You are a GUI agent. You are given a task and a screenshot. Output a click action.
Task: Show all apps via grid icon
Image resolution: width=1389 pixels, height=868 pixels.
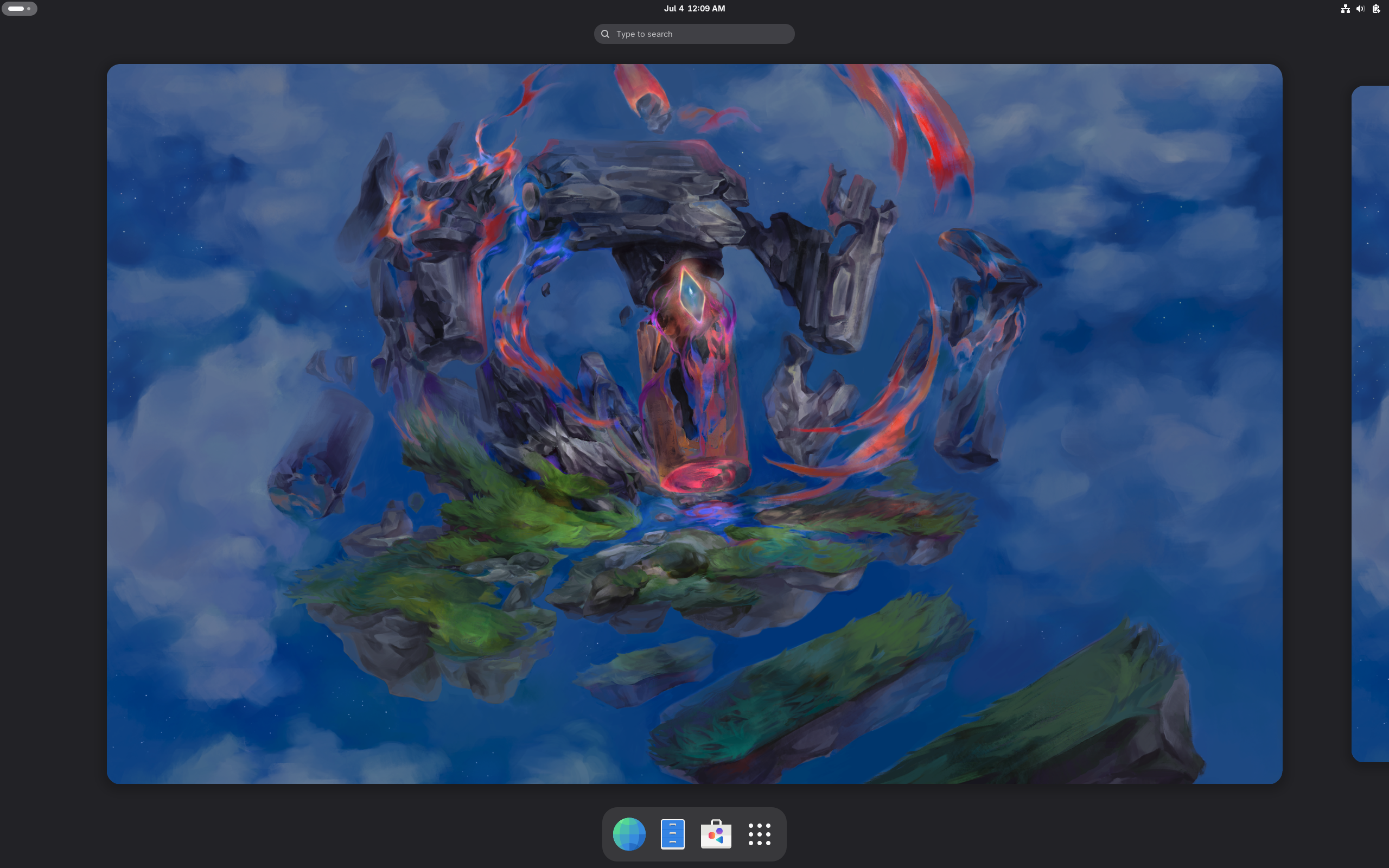760,834
